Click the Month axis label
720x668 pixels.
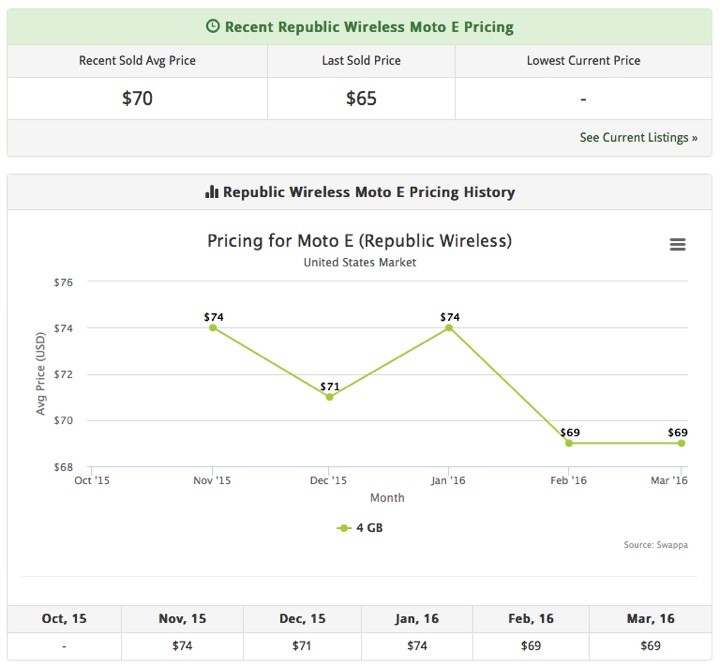pos(387,498)
